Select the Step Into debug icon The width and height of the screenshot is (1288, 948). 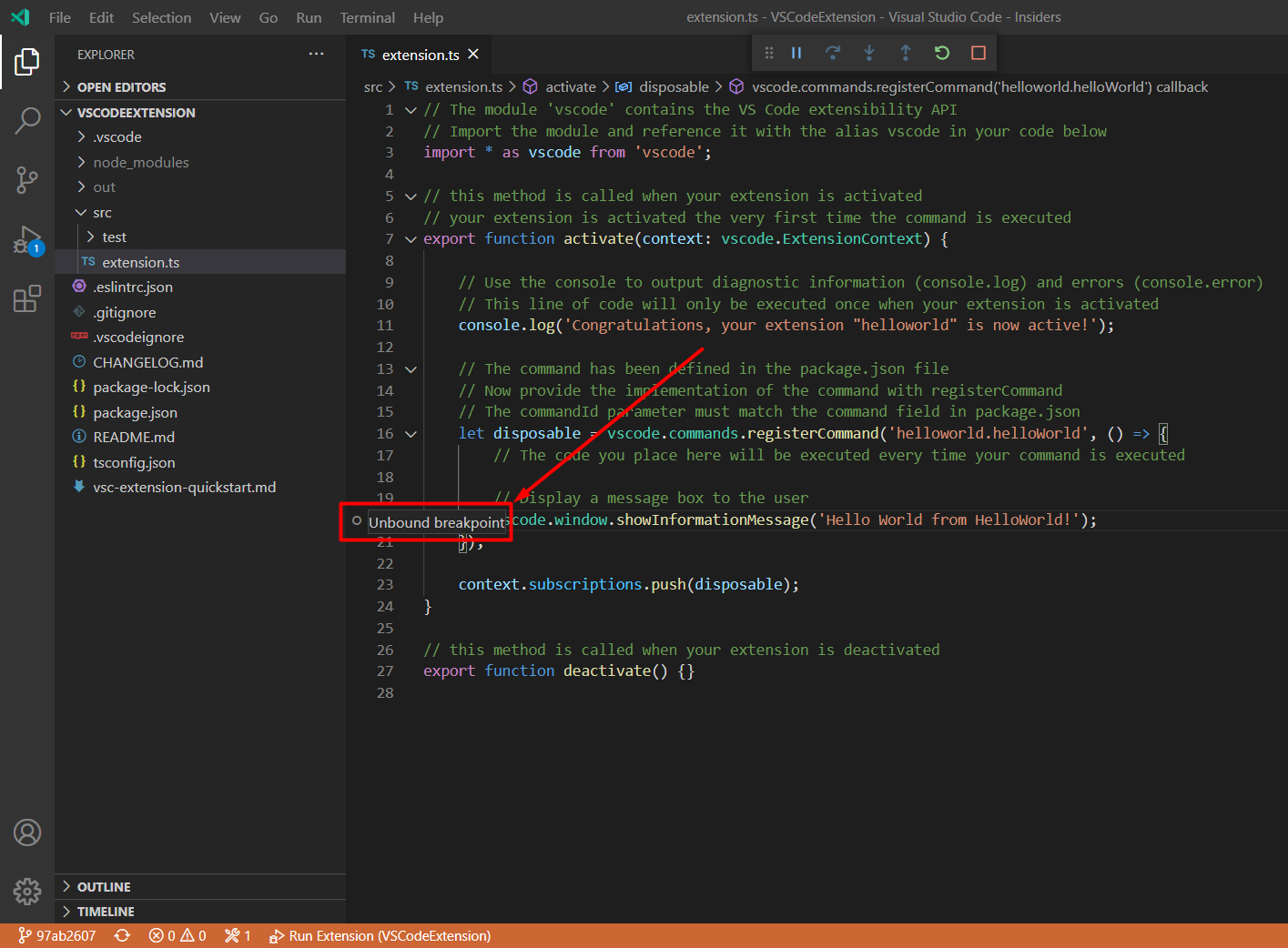pyautogui.click(x=869, y=53)
